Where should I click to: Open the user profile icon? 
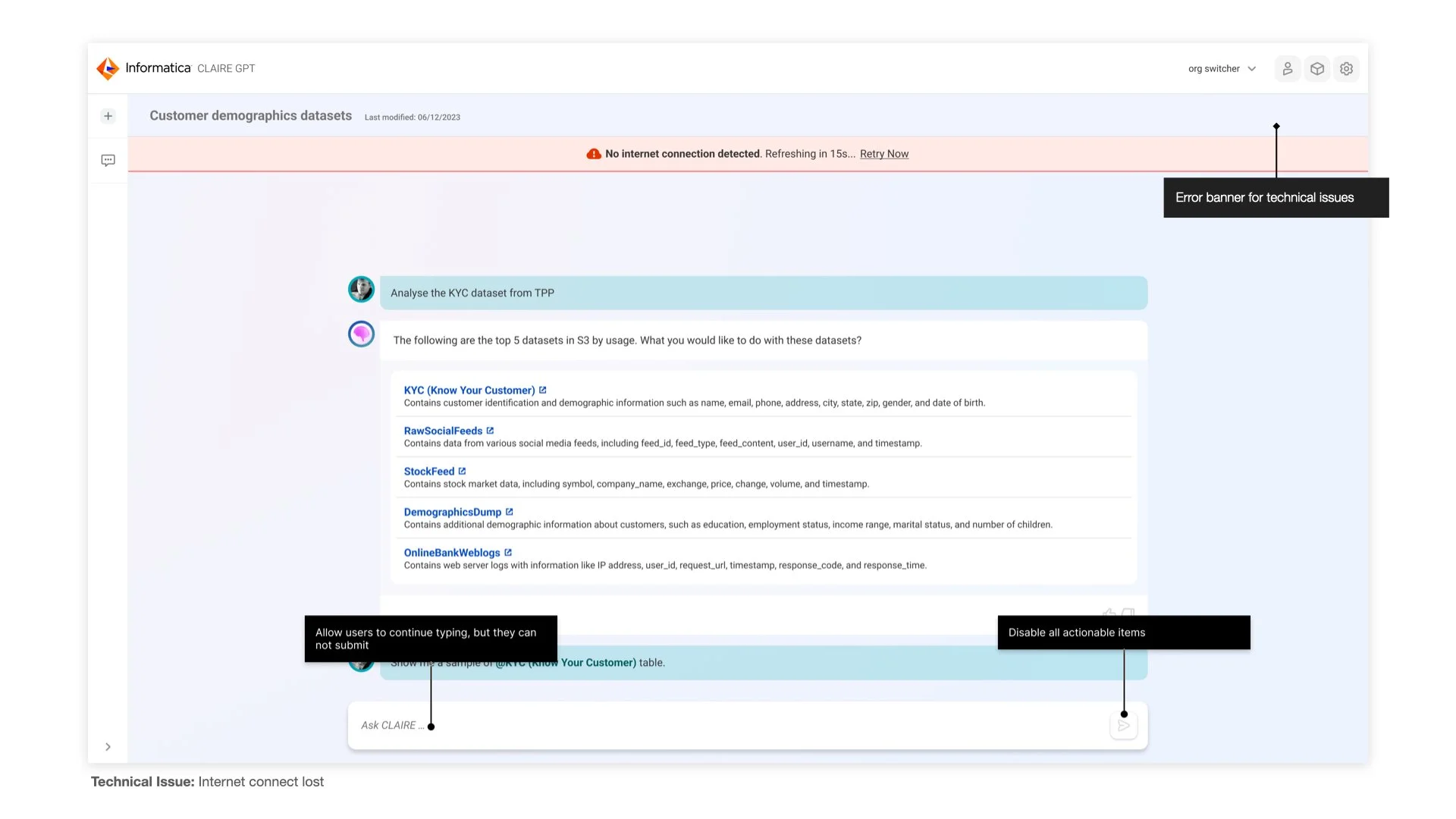click(1287, 69)
